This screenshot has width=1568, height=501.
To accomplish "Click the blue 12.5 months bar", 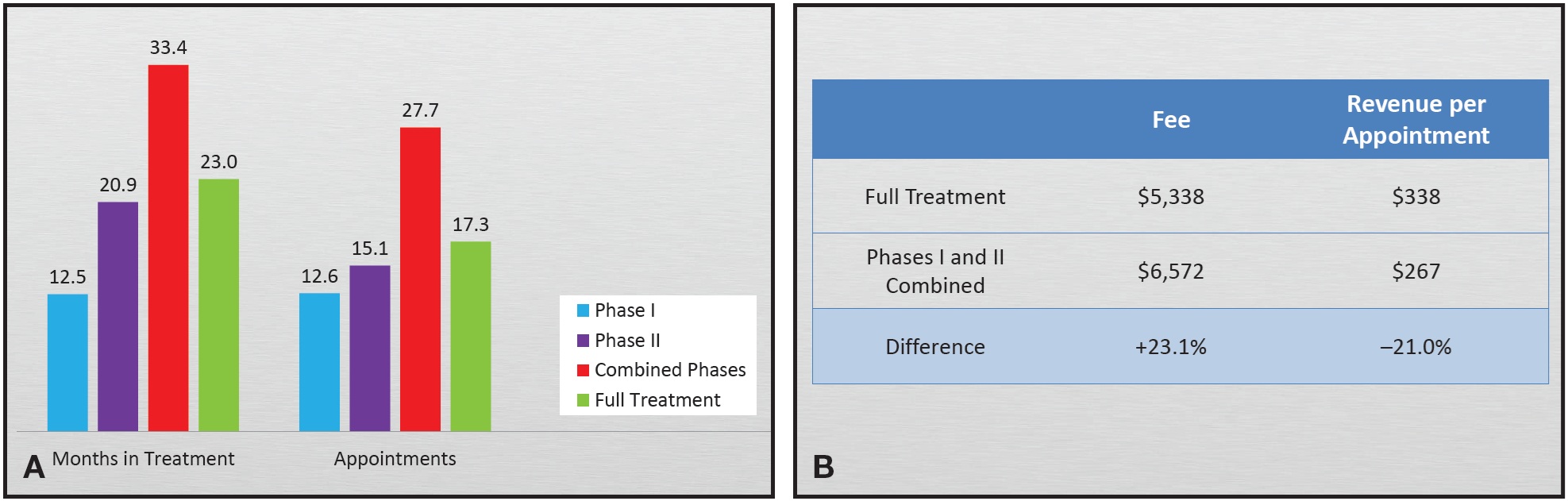I will [67, 362].
